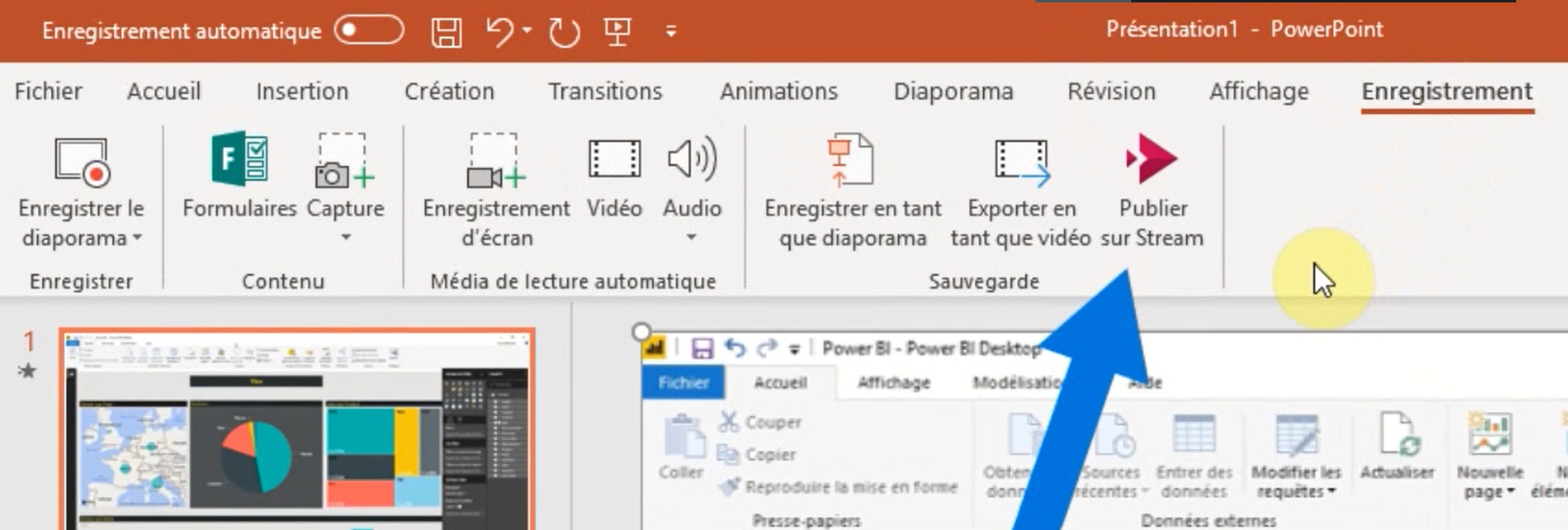Open the Fichier menu in PowerPoint
The width and height of the screenshot is (1568, 530).
pos(49,92)
